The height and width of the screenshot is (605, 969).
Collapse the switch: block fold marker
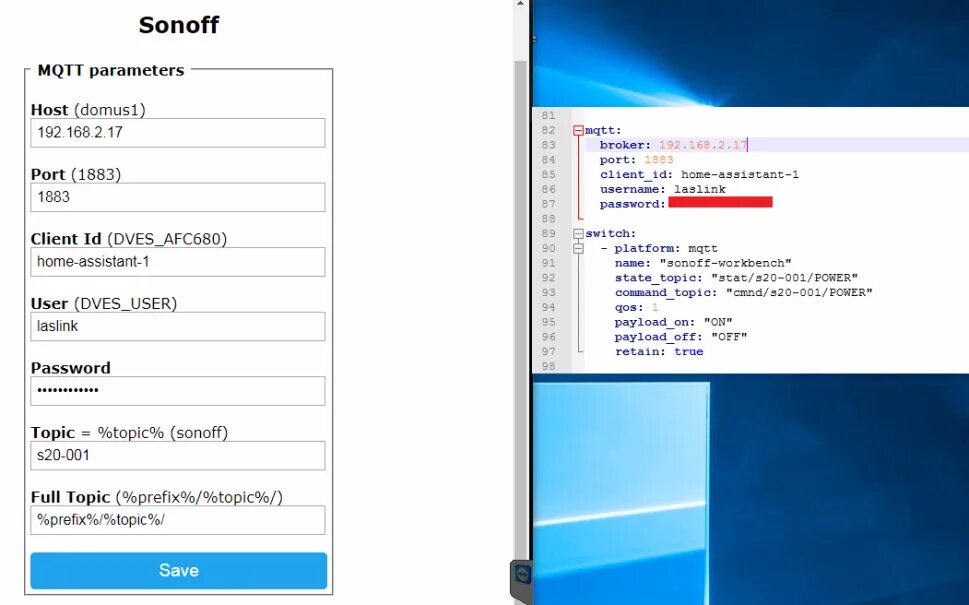[578, 234]
